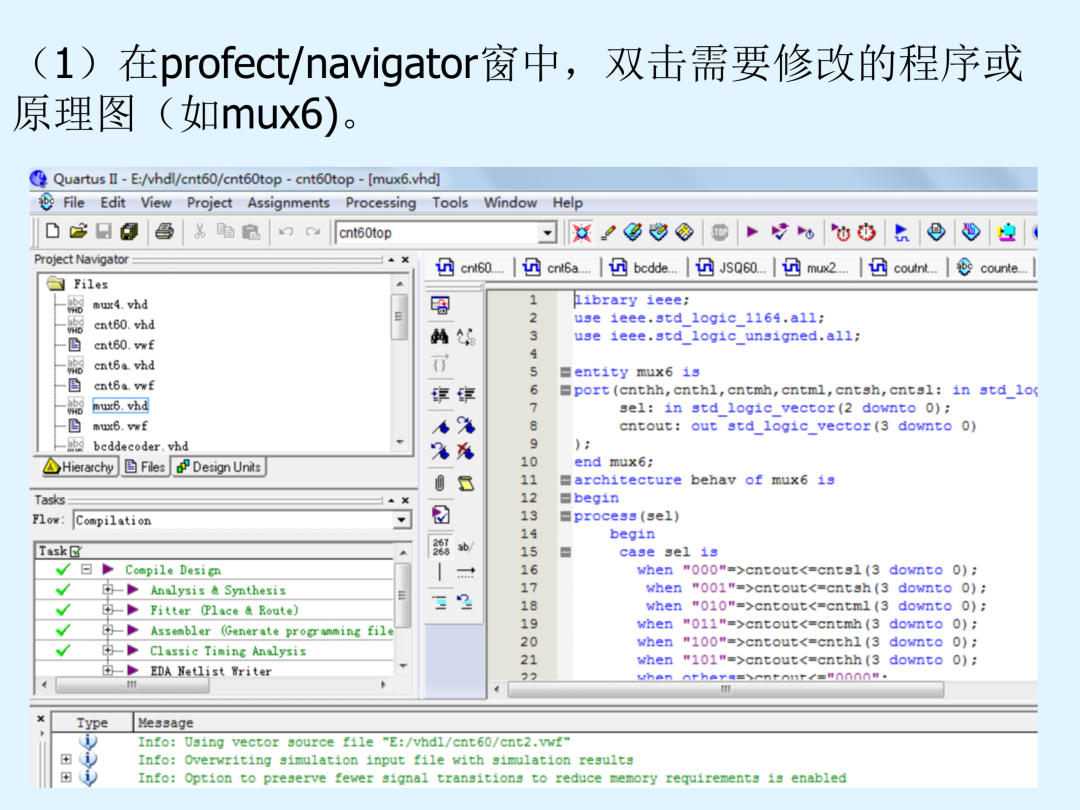Collapse the Compile Design task
This screenshot has width=1080, height=810.
pos(86,569)
